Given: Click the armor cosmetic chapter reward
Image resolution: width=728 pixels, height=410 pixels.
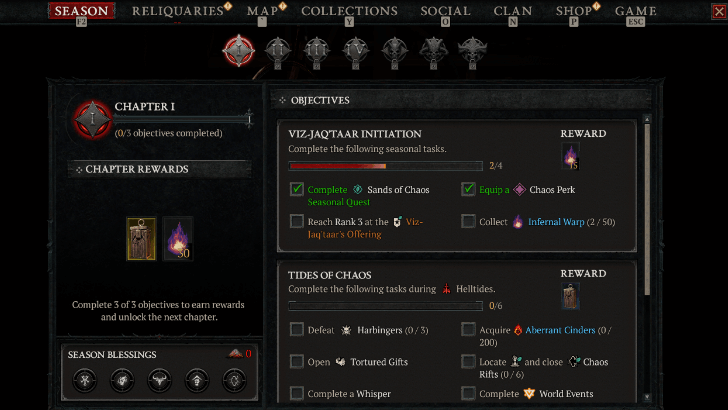Looking at the screenshot, I should (141, 238).
